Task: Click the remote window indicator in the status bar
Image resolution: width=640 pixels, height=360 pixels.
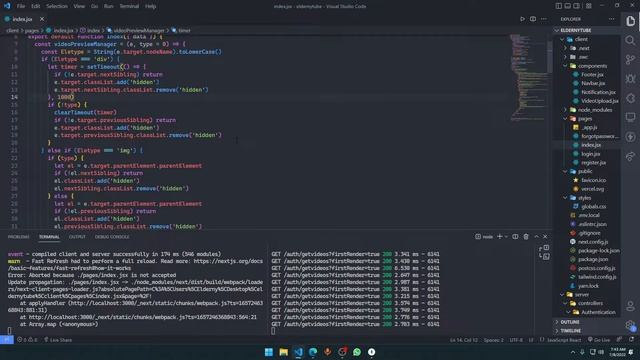Action: tap(7, 340)
